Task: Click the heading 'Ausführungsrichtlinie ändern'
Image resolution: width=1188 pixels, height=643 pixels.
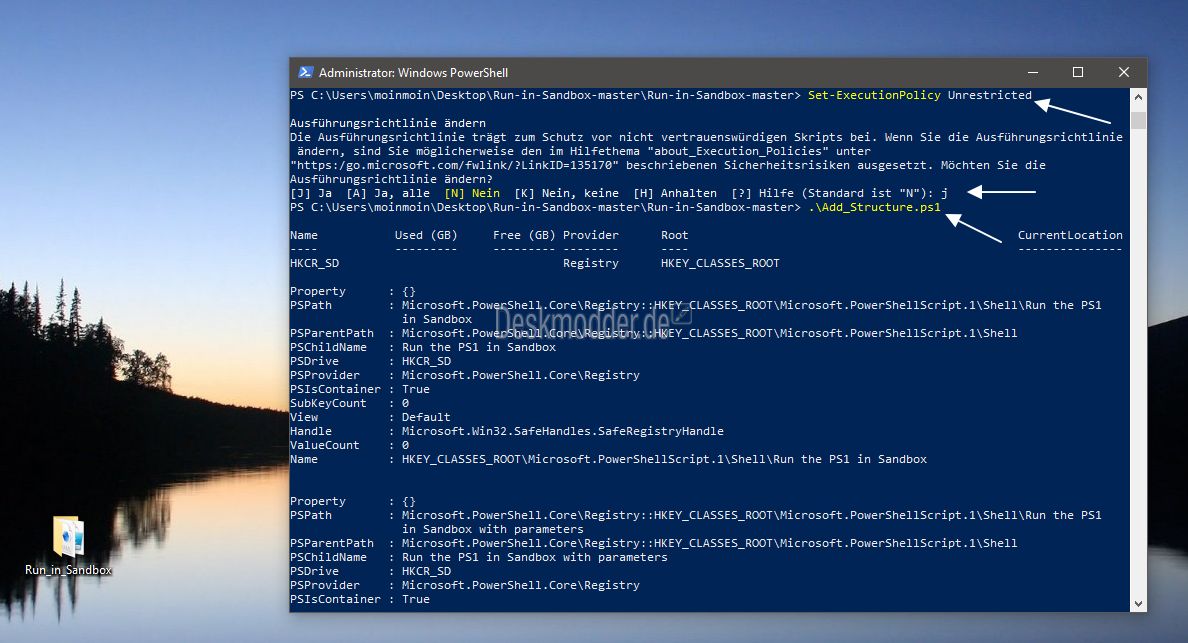Action: (388, 123)
